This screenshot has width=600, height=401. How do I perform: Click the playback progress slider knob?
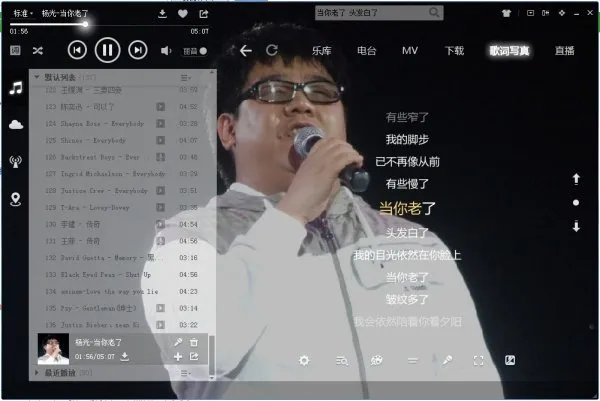85,24
